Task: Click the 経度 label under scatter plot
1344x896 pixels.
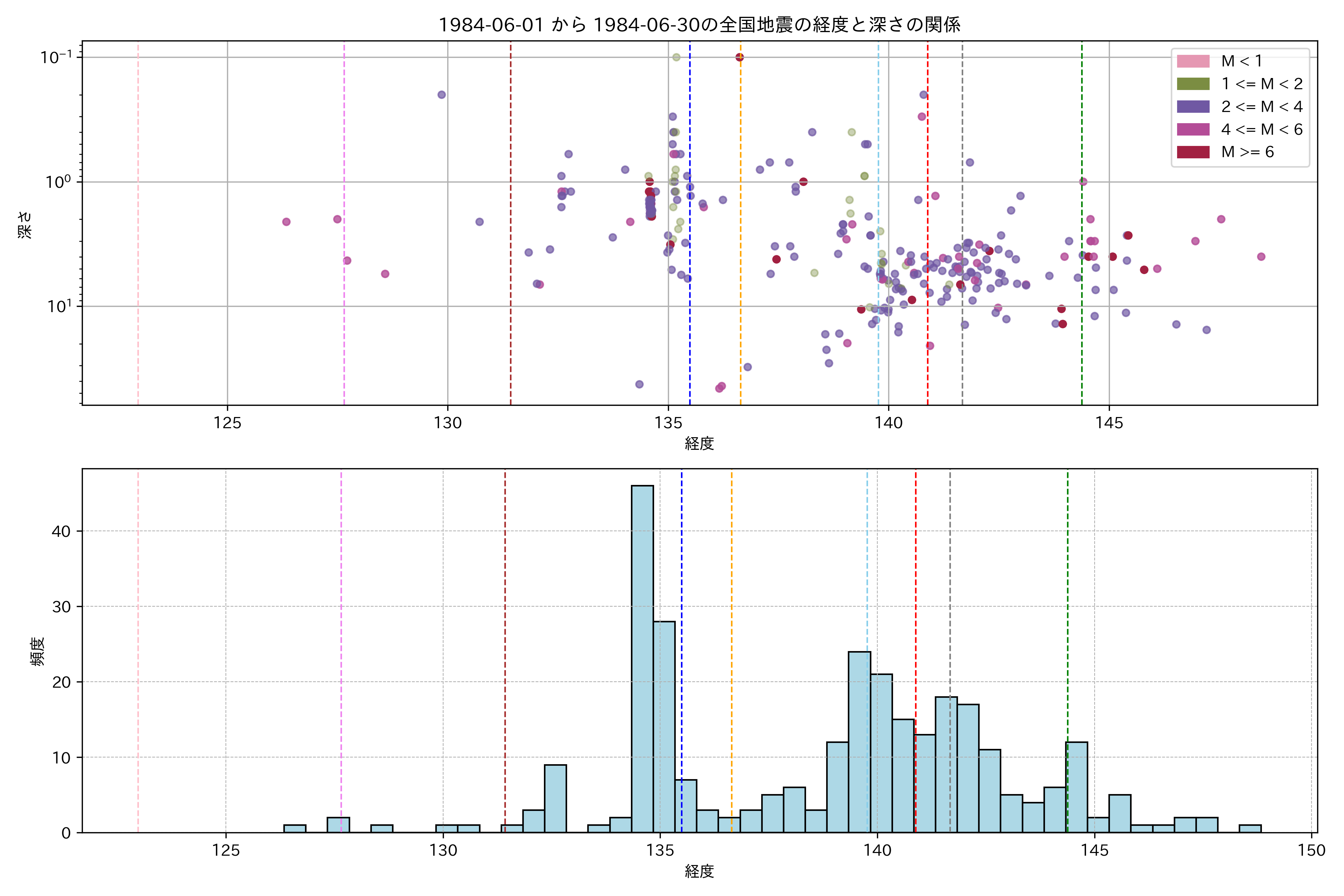Action: 699,444
